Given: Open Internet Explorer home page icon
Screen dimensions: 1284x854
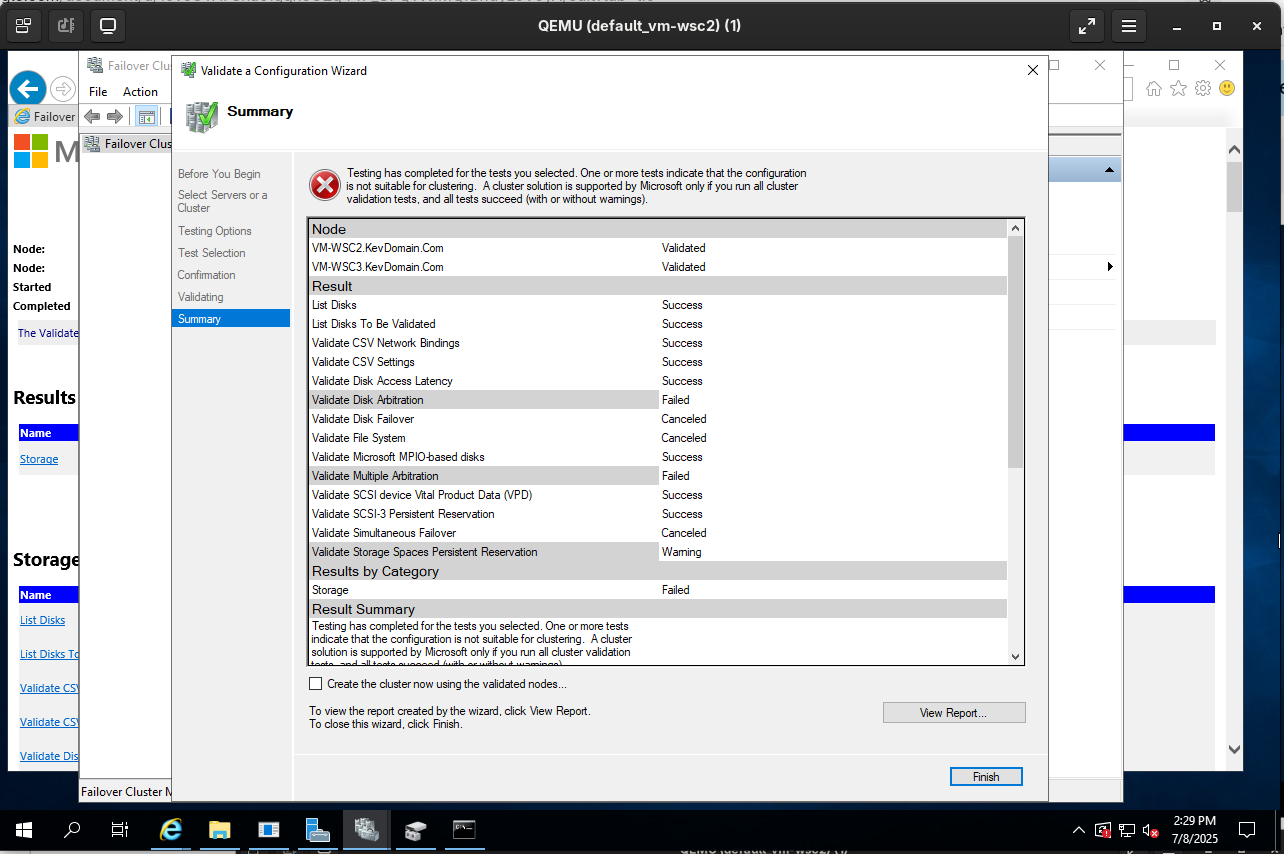Looking at the screenshot, I should click(1154, 88).
